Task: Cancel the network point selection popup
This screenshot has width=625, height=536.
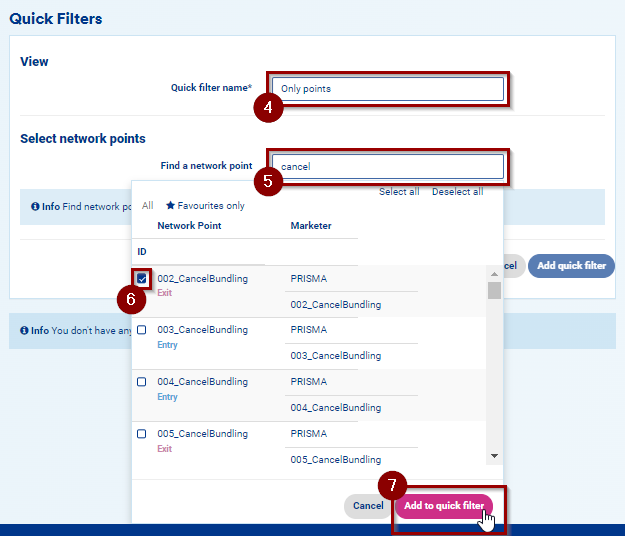Action: point(368,506)
